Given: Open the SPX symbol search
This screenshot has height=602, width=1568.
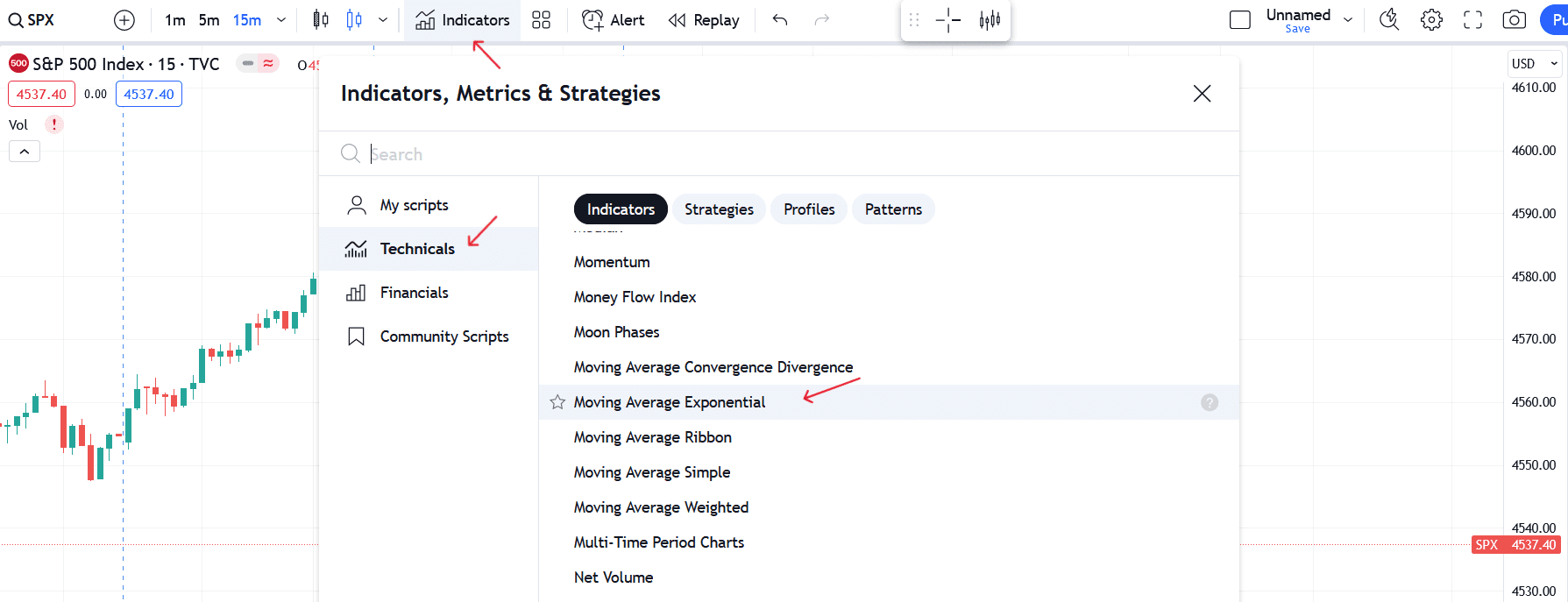Looking at the screenshot, I should (x=32, y=20).
